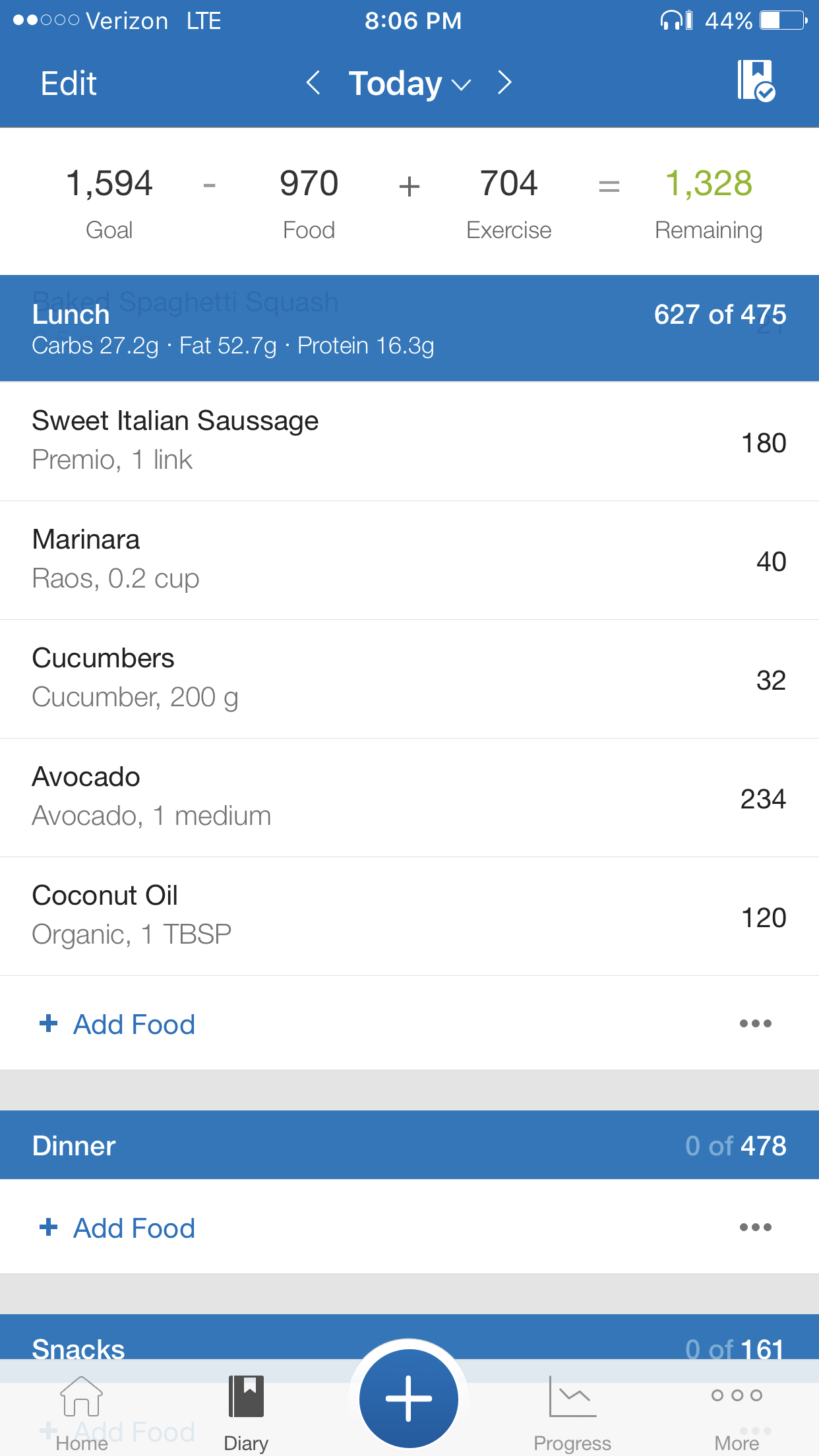
Task: Go to previous day arrow
Action: pyautogui.click(x=313, y=83)
